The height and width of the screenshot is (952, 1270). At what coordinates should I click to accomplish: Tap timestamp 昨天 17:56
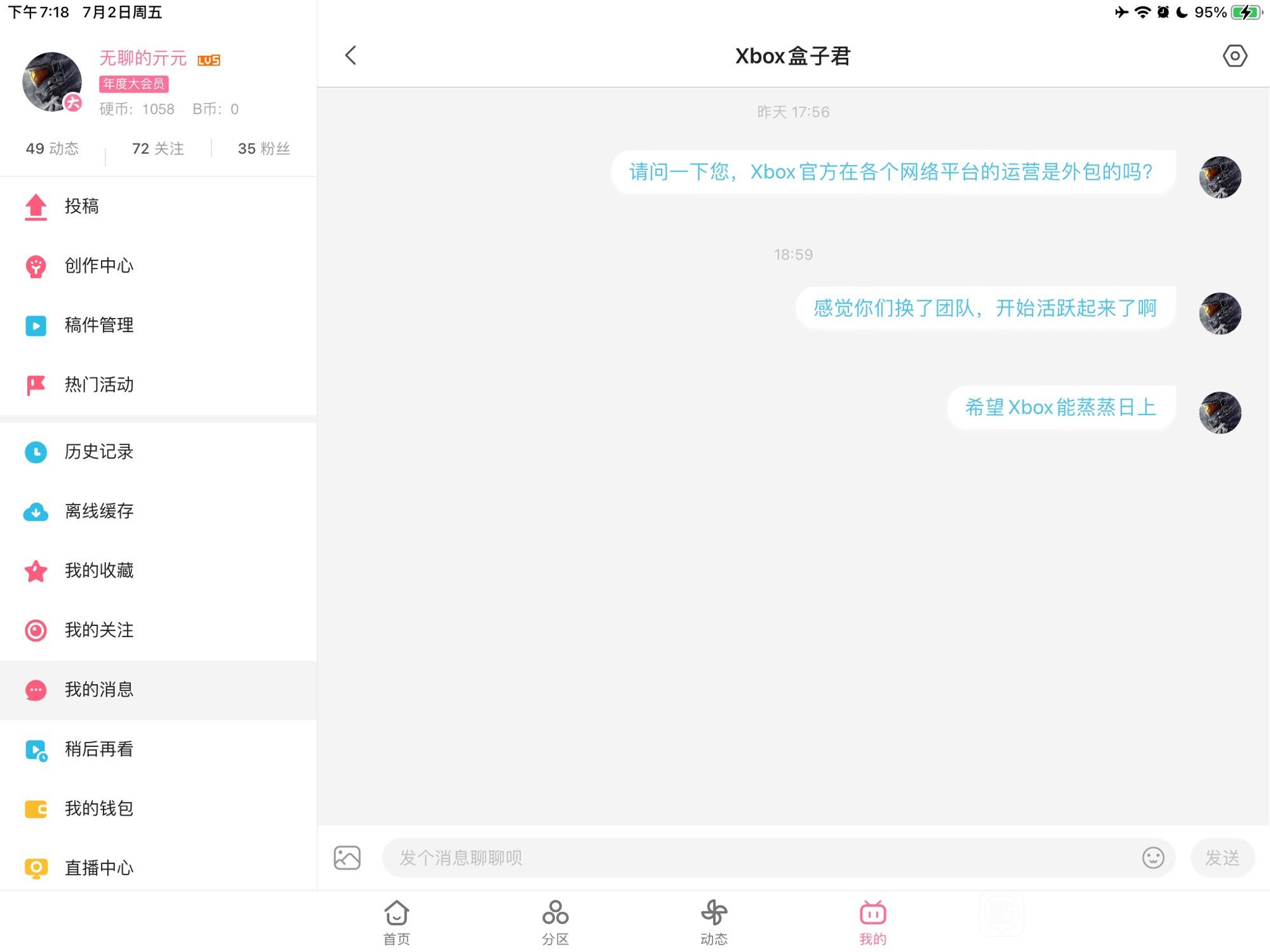tap(793, 112)
